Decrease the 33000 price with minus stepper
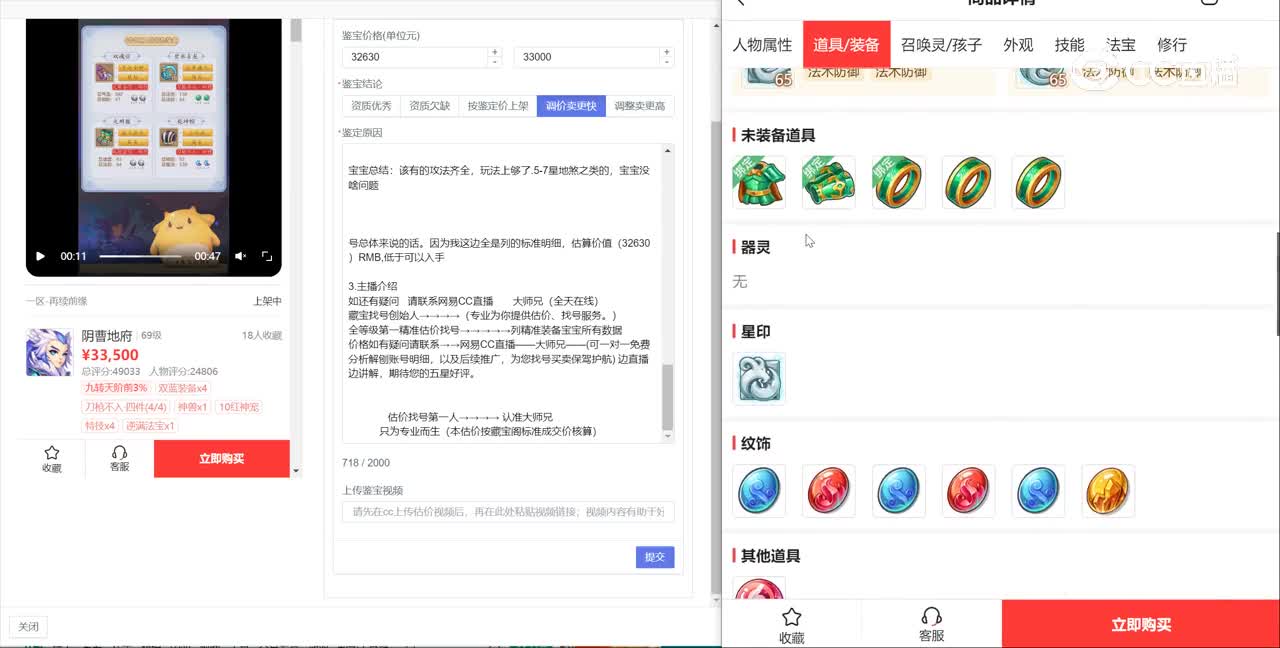 667,62
